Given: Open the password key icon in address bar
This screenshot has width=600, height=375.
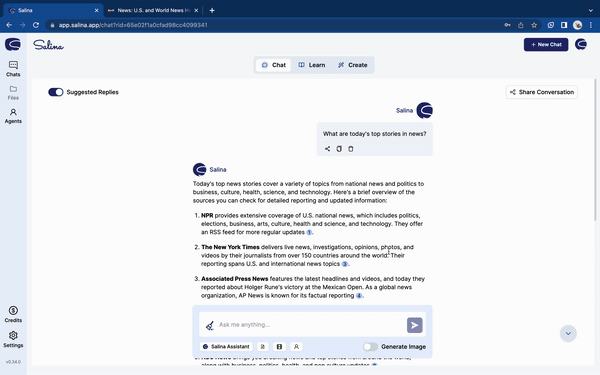Looking at the screenshot, I should pos(507,25).
